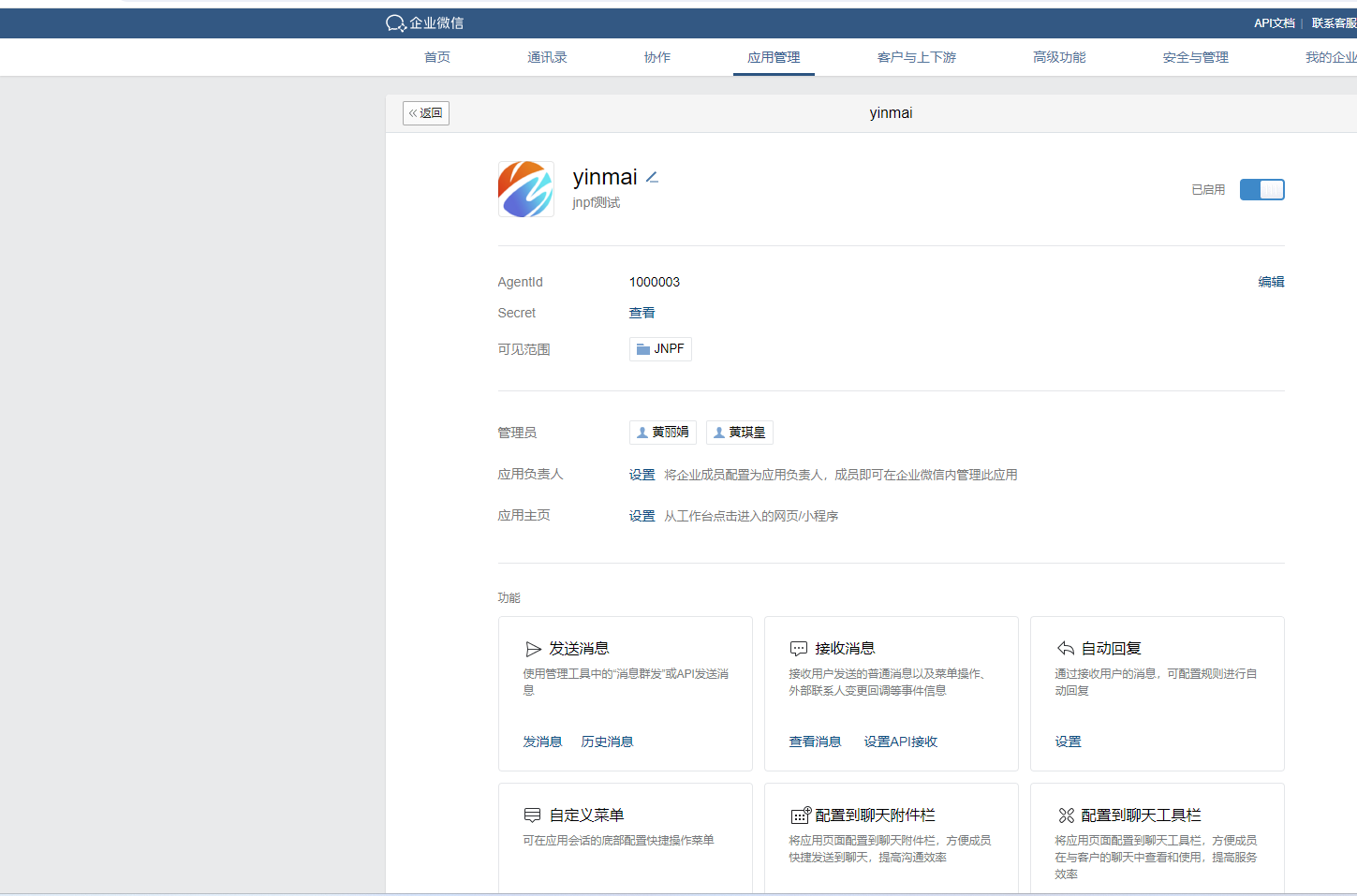Open the 安全与管理 tab
This screenshot has height=896, width=1357.
pyautogui.click(x=1195, y=58)
